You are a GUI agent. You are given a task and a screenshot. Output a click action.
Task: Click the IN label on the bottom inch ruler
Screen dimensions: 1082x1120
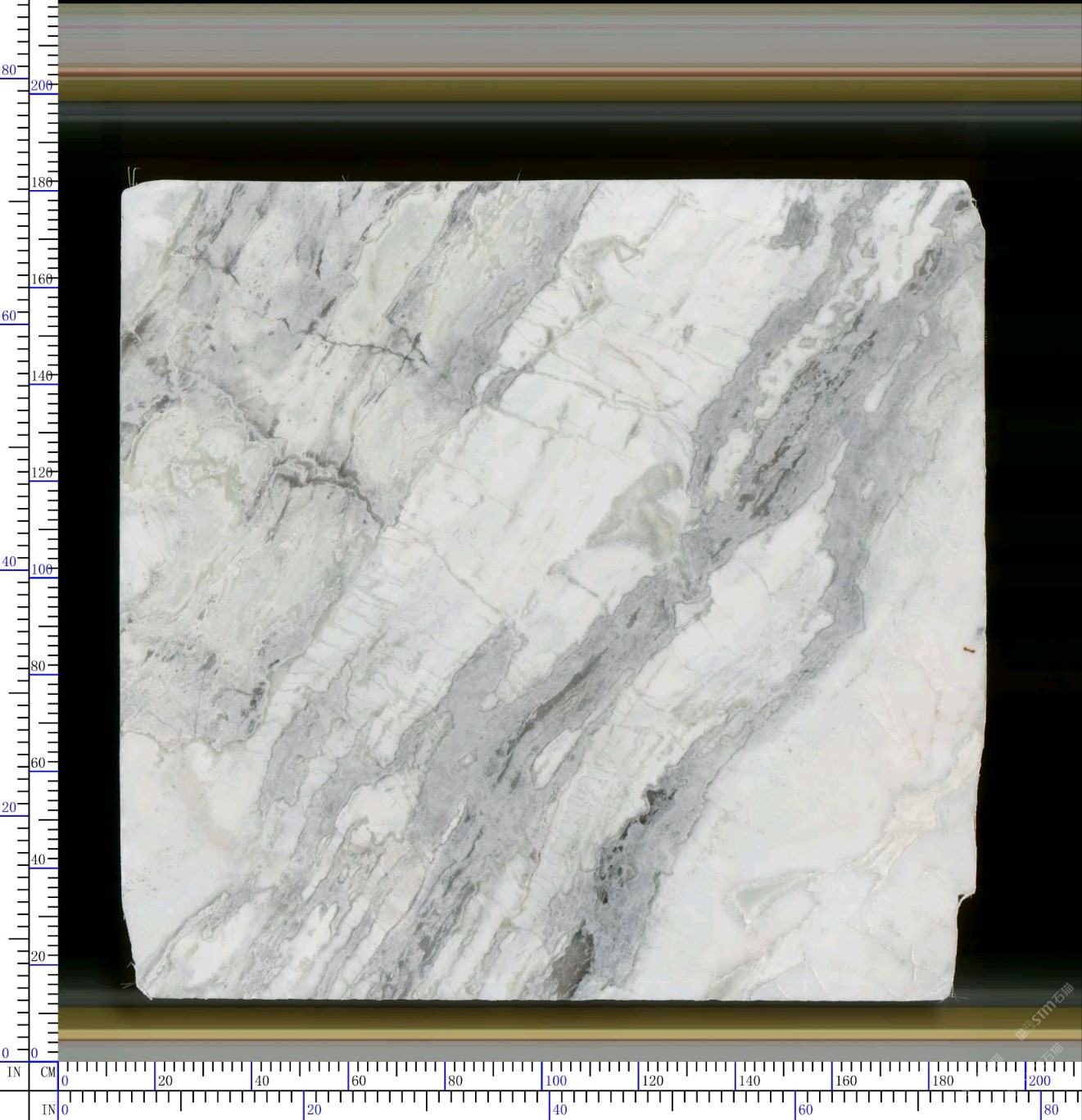click(x=48, y=1110)
